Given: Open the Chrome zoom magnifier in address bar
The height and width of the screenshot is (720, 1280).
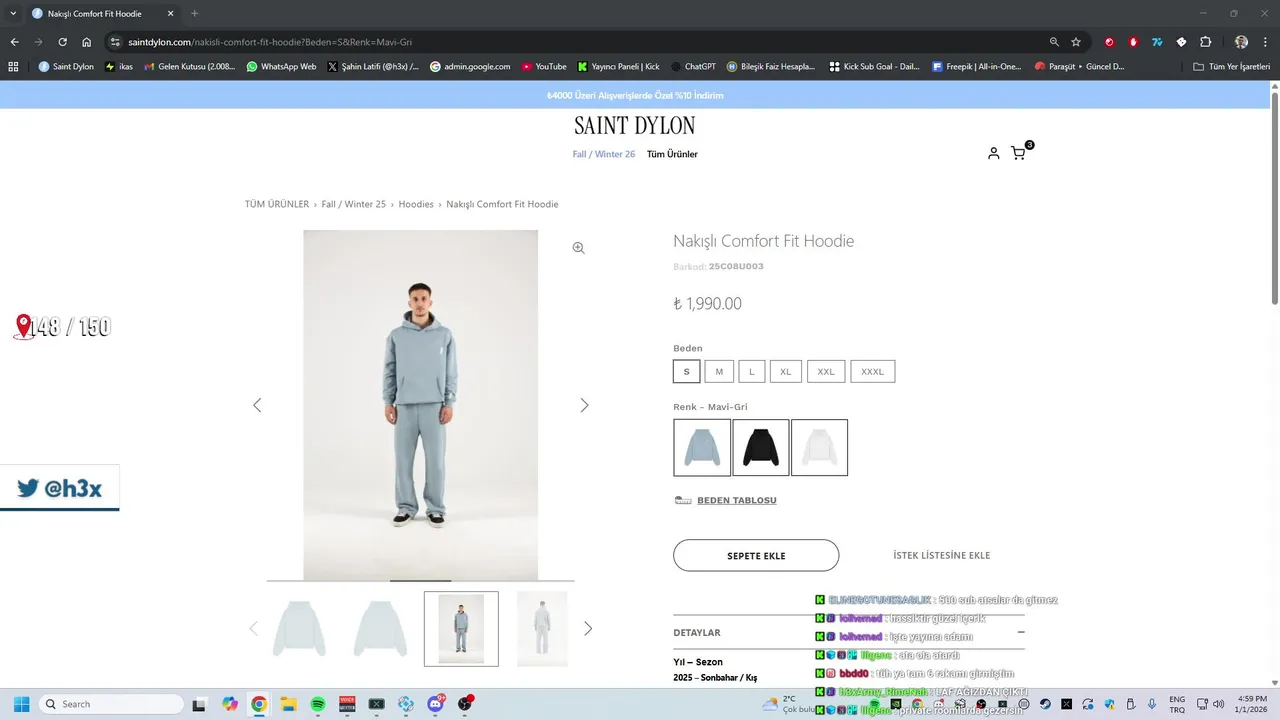Looking at the screenshot, I should (1054, 42).
